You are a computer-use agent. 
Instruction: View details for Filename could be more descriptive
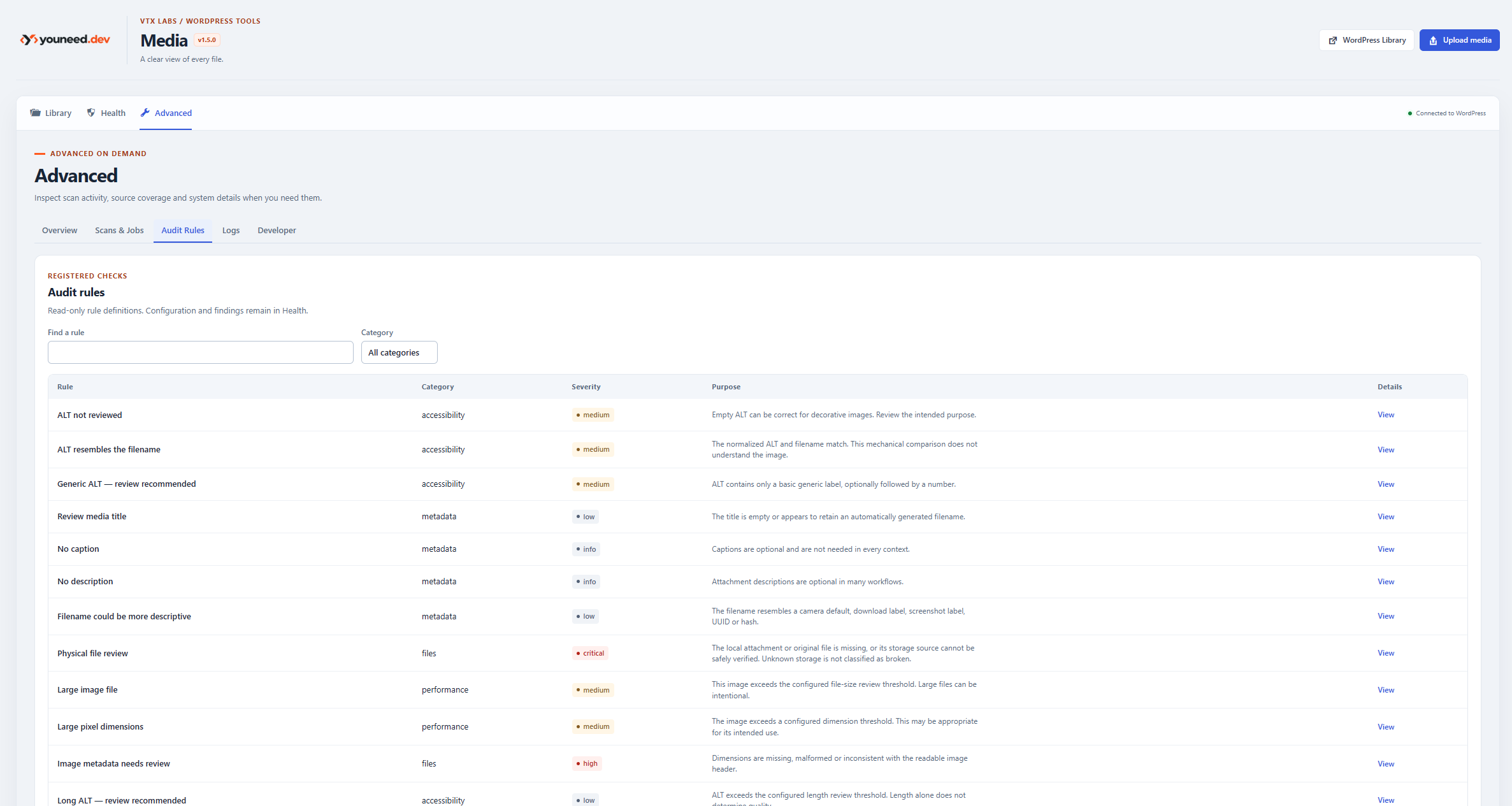coord(1385,616)
